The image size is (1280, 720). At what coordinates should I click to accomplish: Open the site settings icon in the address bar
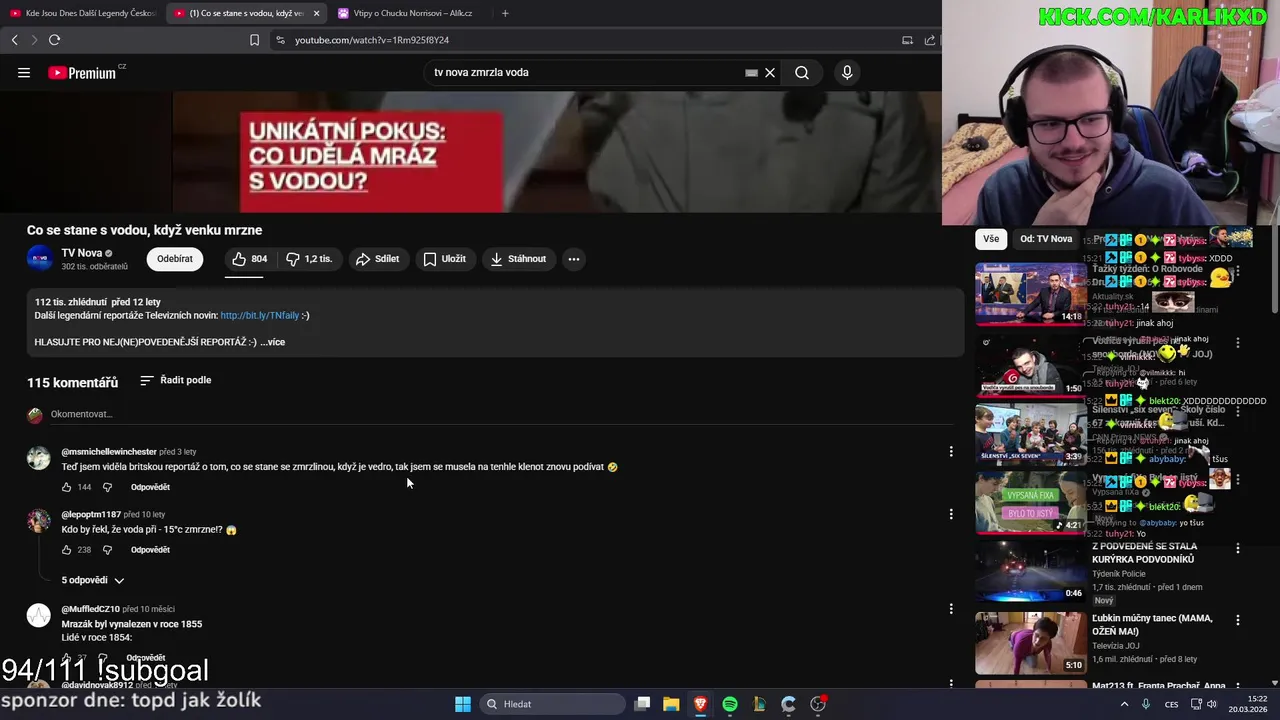280,40
